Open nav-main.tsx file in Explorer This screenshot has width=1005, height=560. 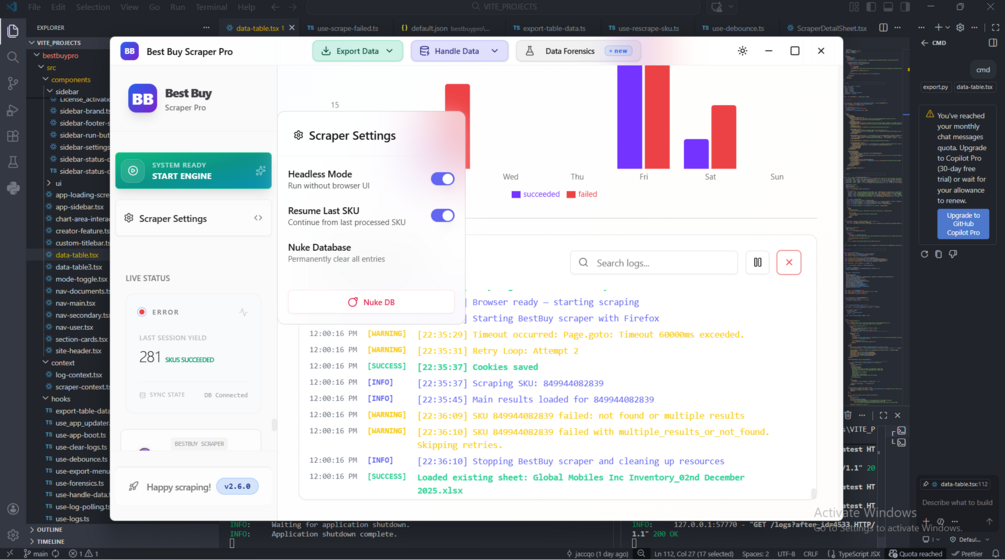click(x=75, y=303)
